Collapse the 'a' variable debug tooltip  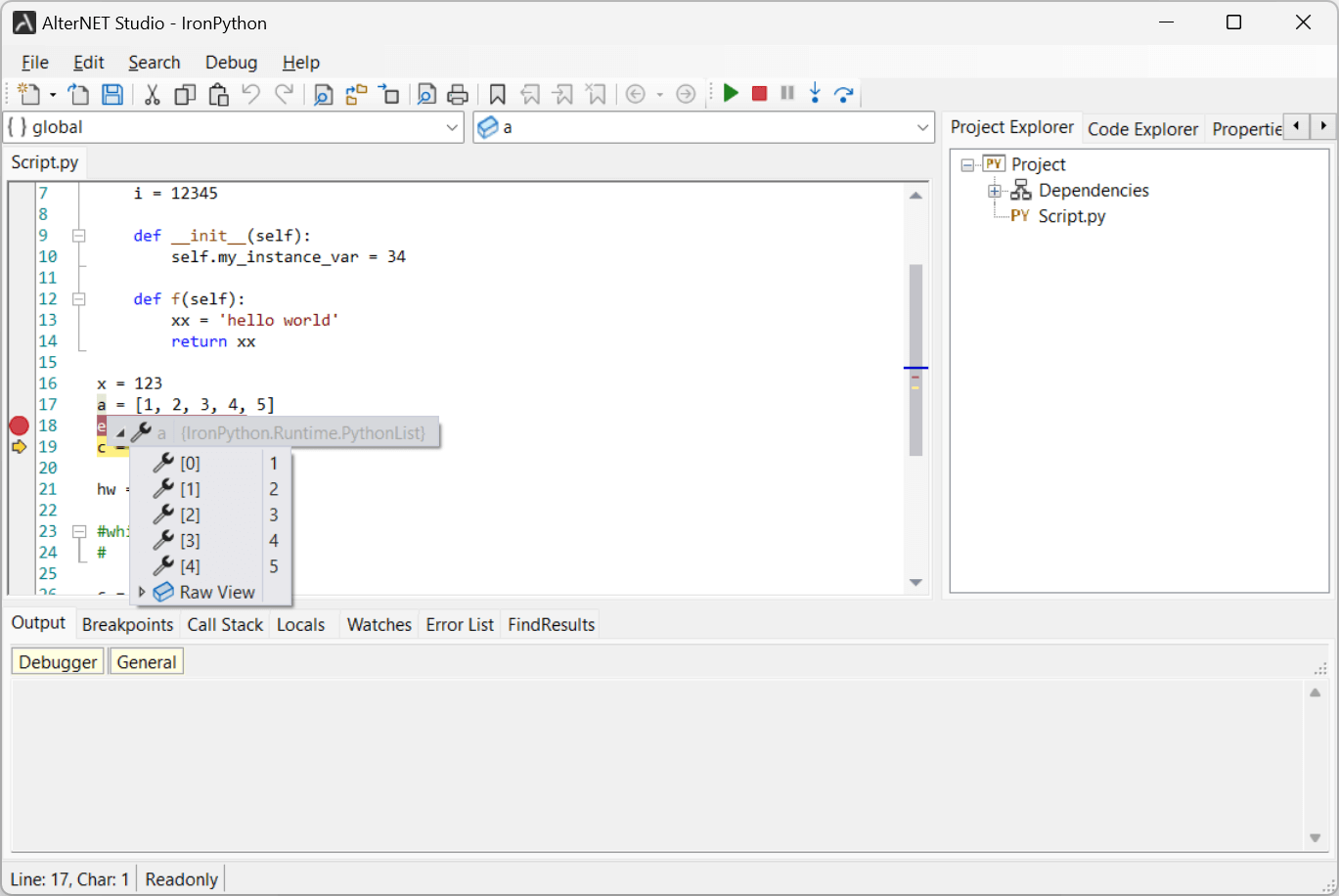coord(121,433)
